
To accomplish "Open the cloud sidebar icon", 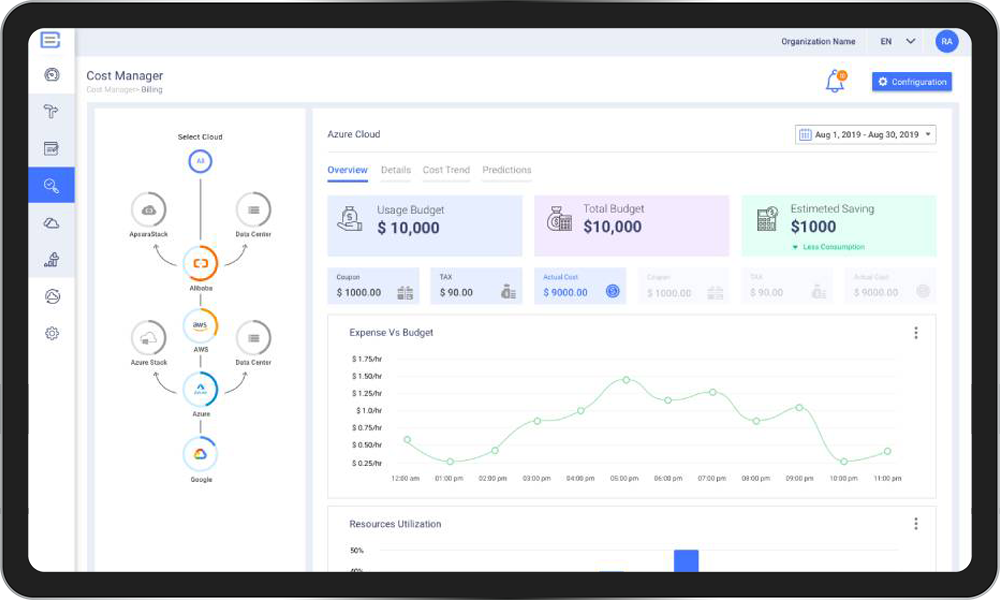I will tap(51, 223).
